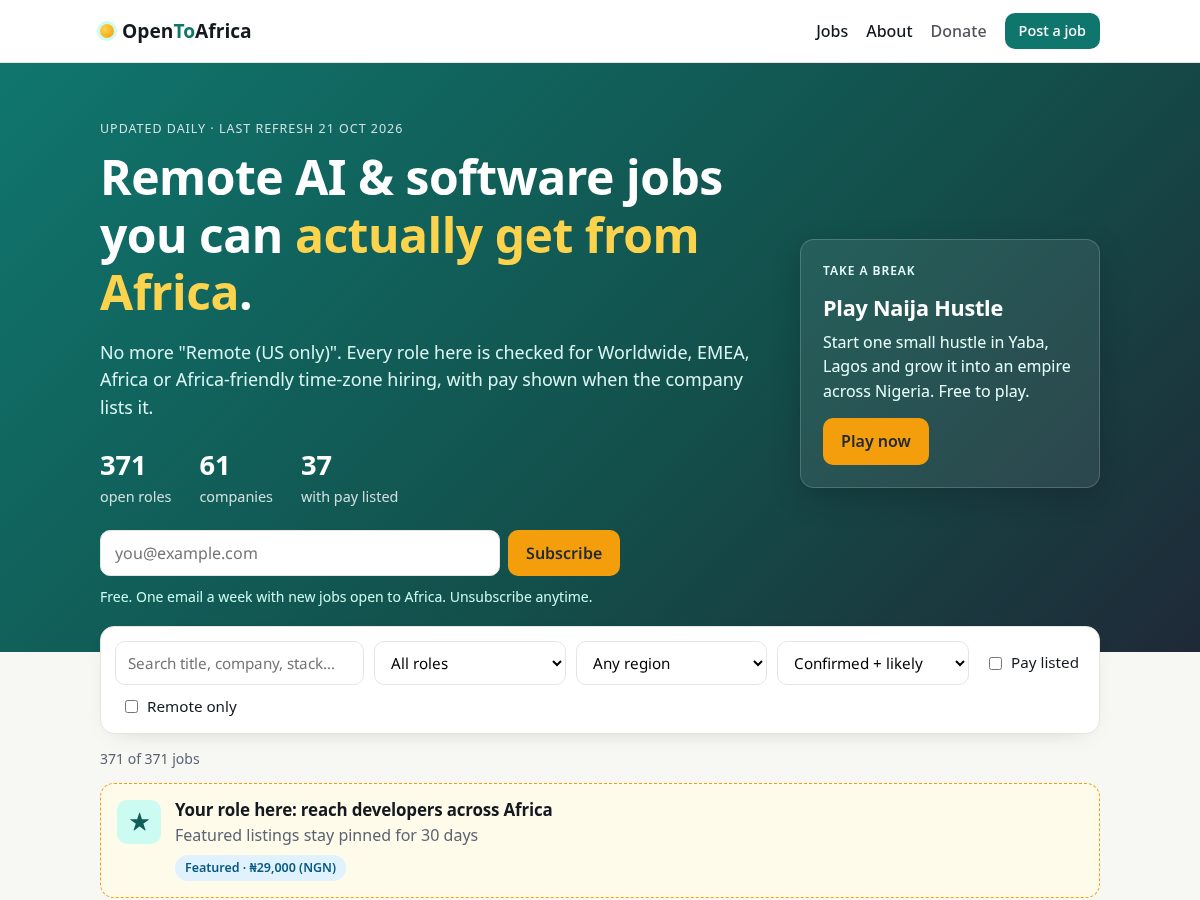Click the Post a job button
The width and height of the screenshot is (1200, 900).
pyautogui.click(x=1052, y=31)
